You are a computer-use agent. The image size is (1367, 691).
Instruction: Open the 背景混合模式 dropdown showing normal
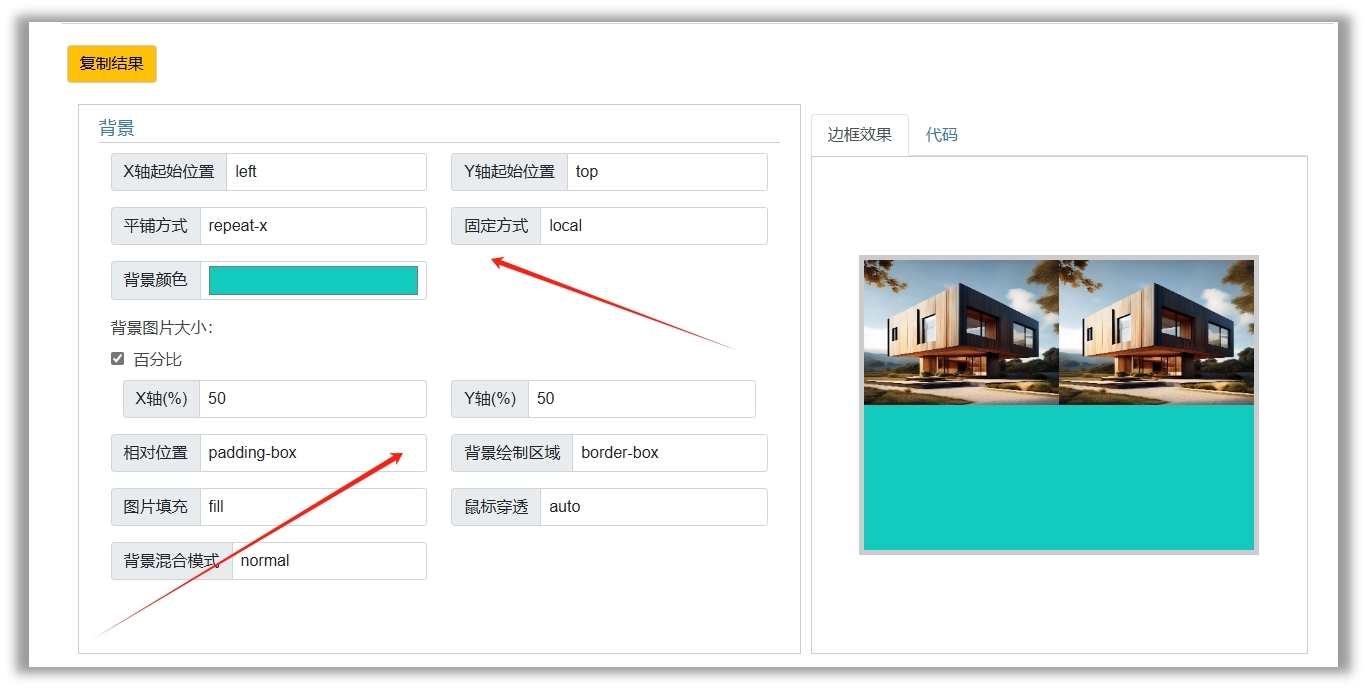coord(329,561)
